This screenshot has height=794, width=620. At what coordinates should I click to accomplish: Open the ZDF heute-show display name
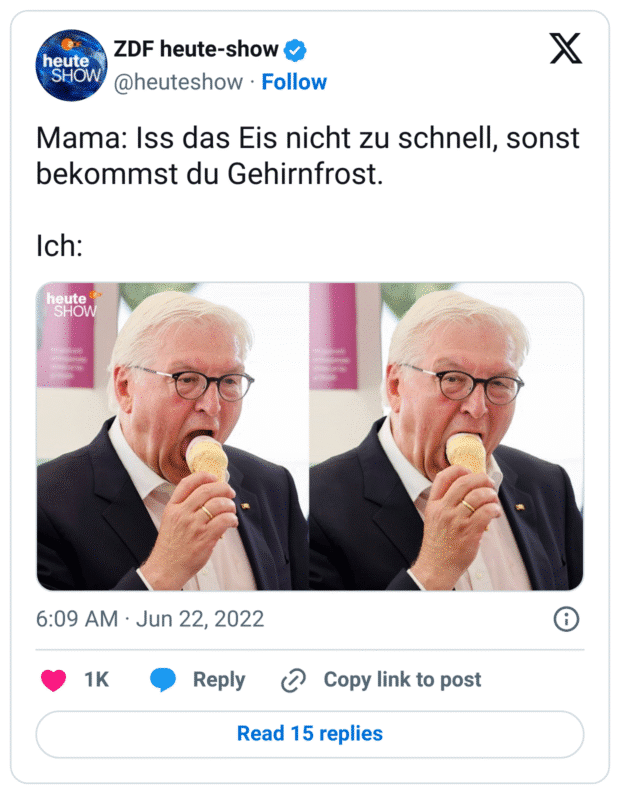(196, 50)
